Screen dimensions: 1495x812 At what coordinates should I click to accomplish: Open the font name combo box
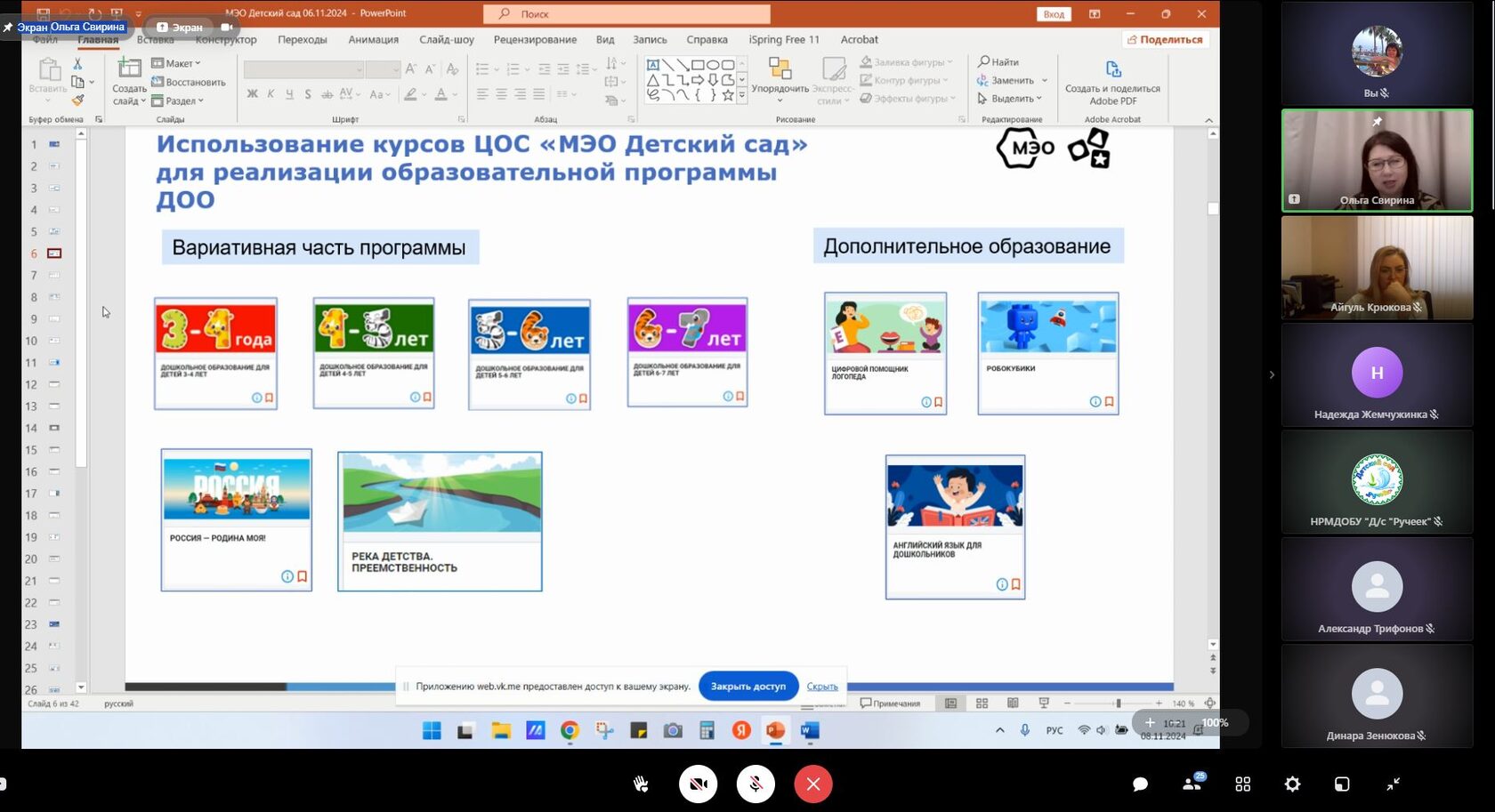coord(303,69)
